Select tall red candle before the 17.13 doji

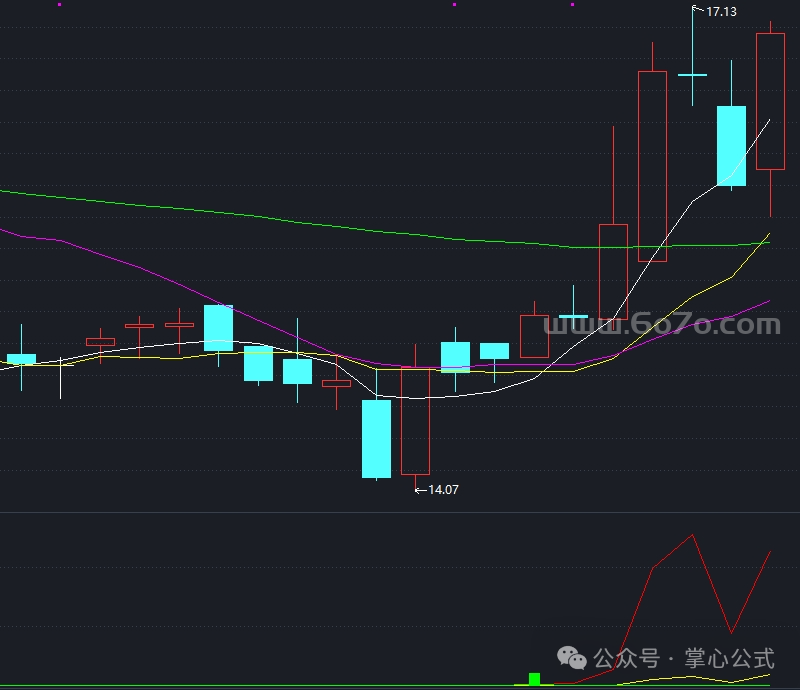point(652,165)
